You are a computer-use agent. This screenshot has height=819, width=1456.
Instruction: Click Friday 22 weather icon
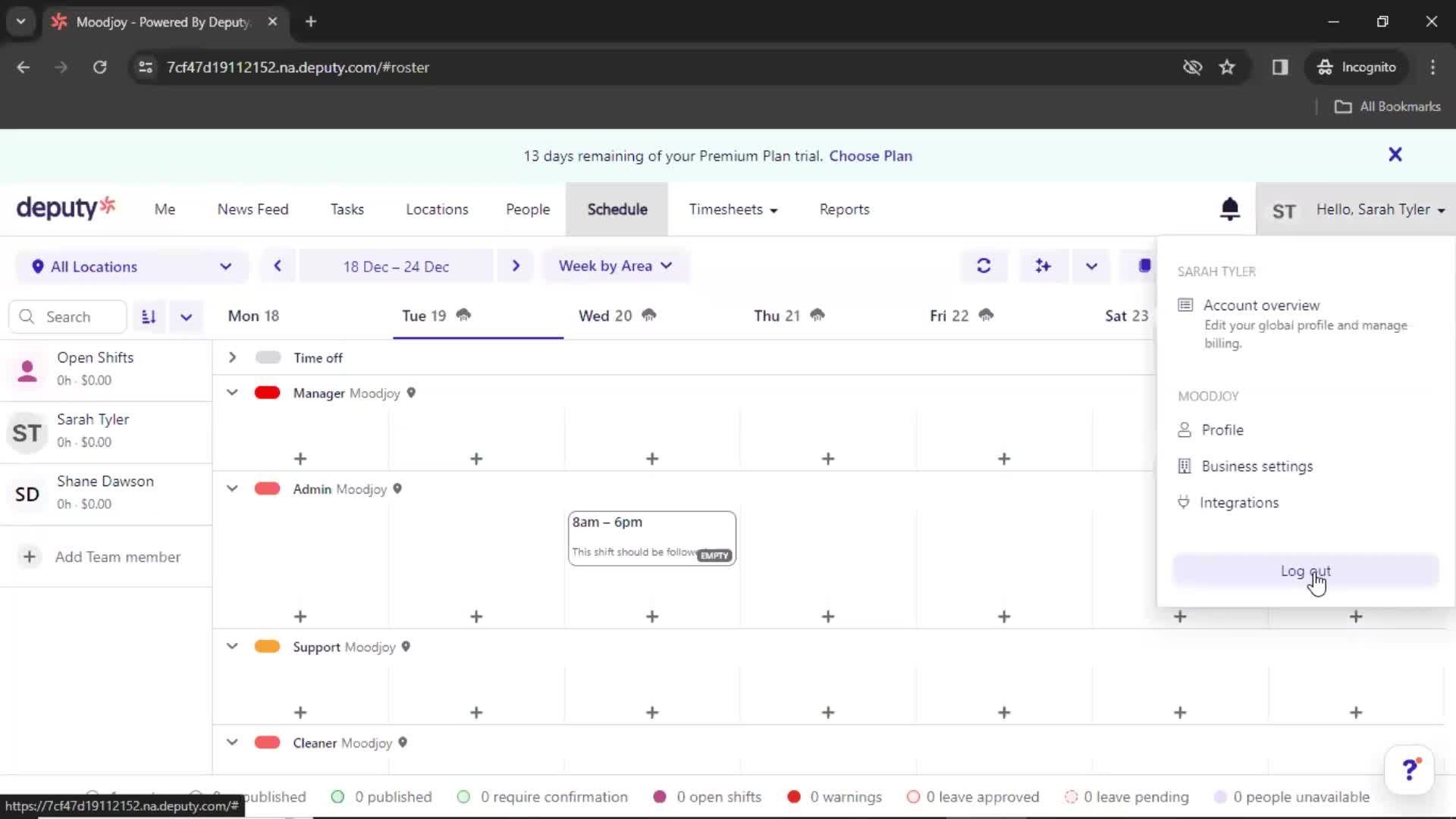(x=986, y=315)
